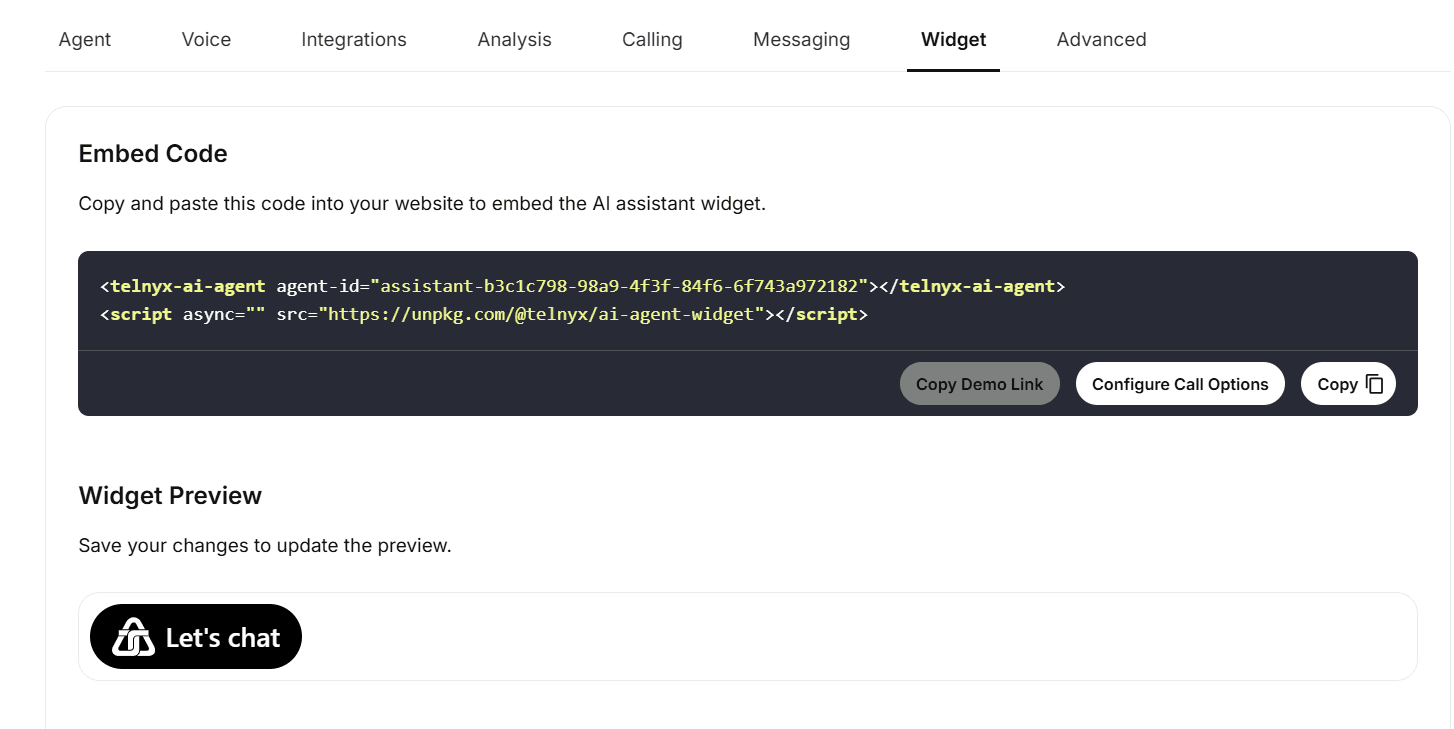
Task: Open Configure Call Options
Action: pyautogui.click(x=1180, y=383)
